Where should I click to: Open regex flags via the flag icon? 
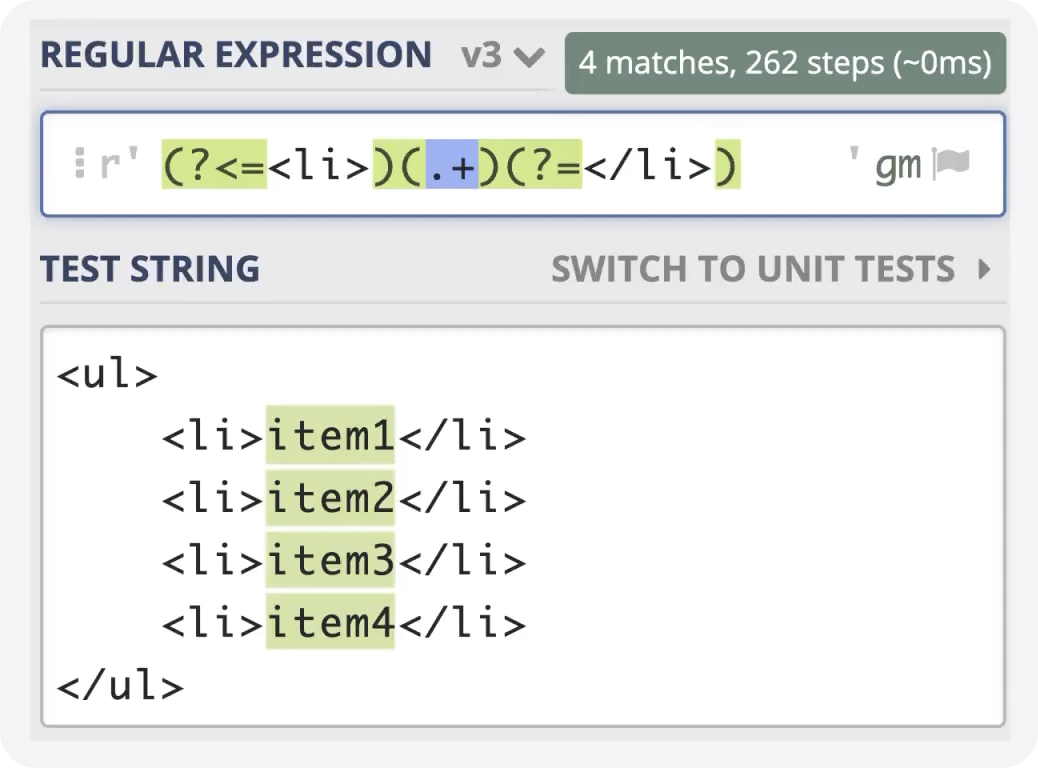click(x=951, y=164)
